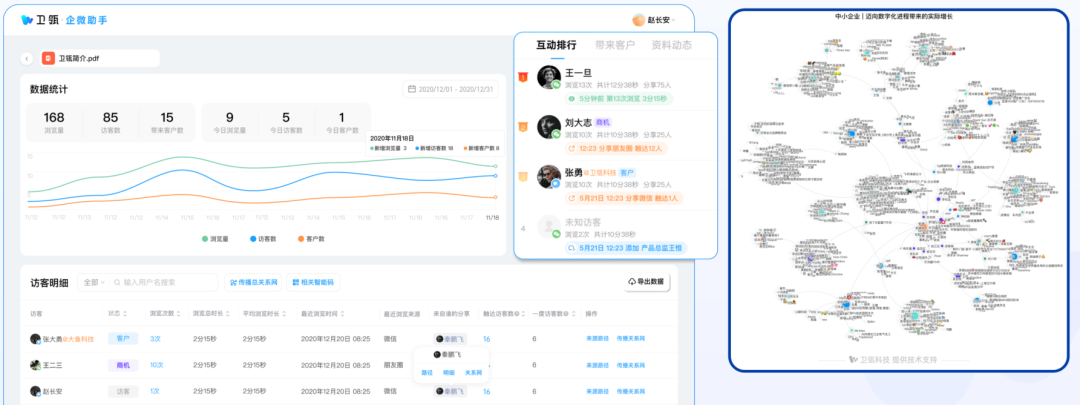Click the 导出数据 export button
This screenshot has width=1080, height=405.
point(645,282)
